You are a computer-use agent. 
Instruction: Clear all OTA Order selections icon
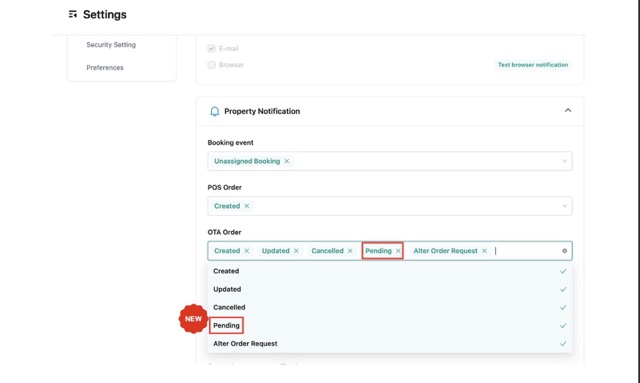(564, 251)
